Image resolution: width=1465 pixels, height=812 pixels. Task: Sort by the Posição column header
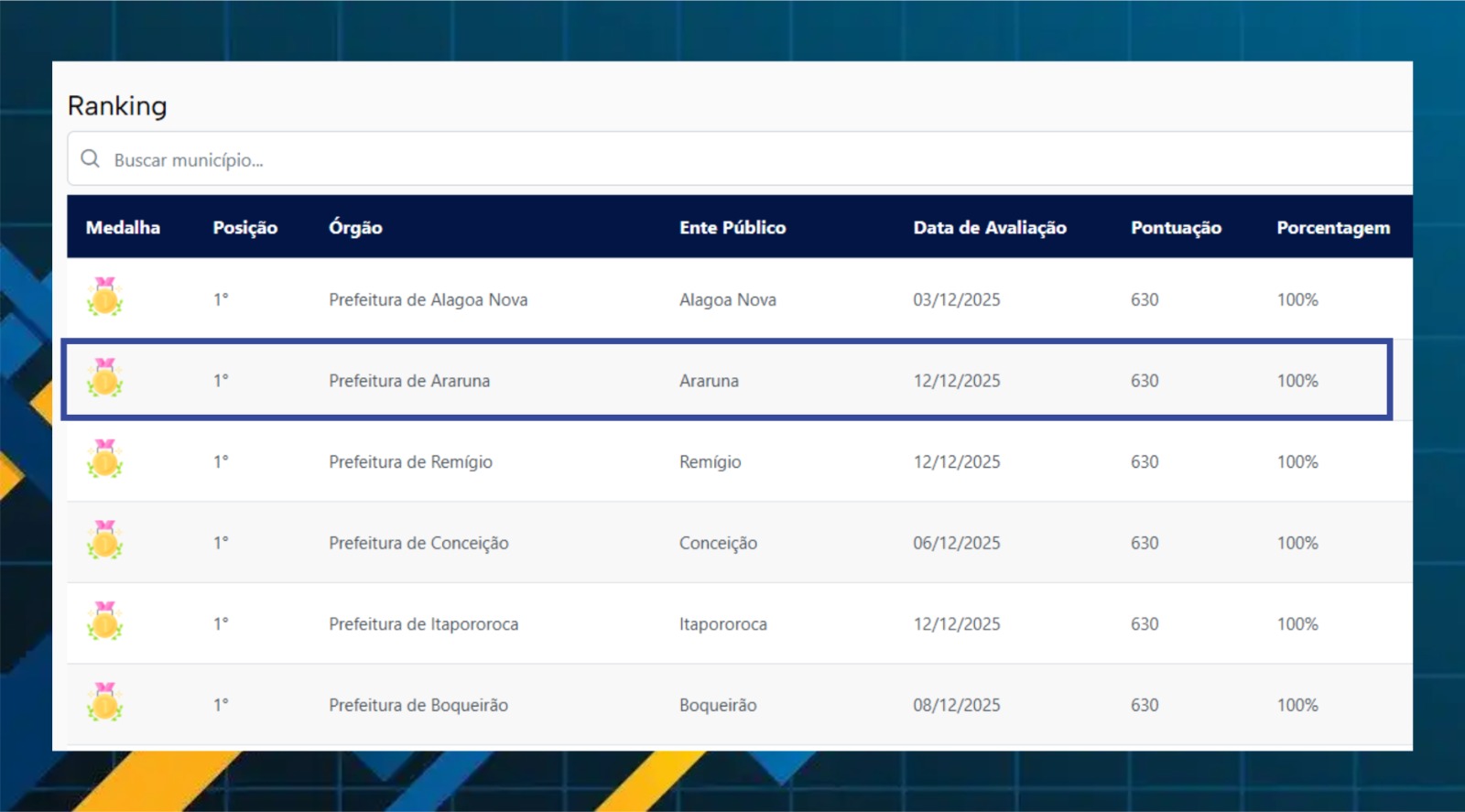(244, 228)
